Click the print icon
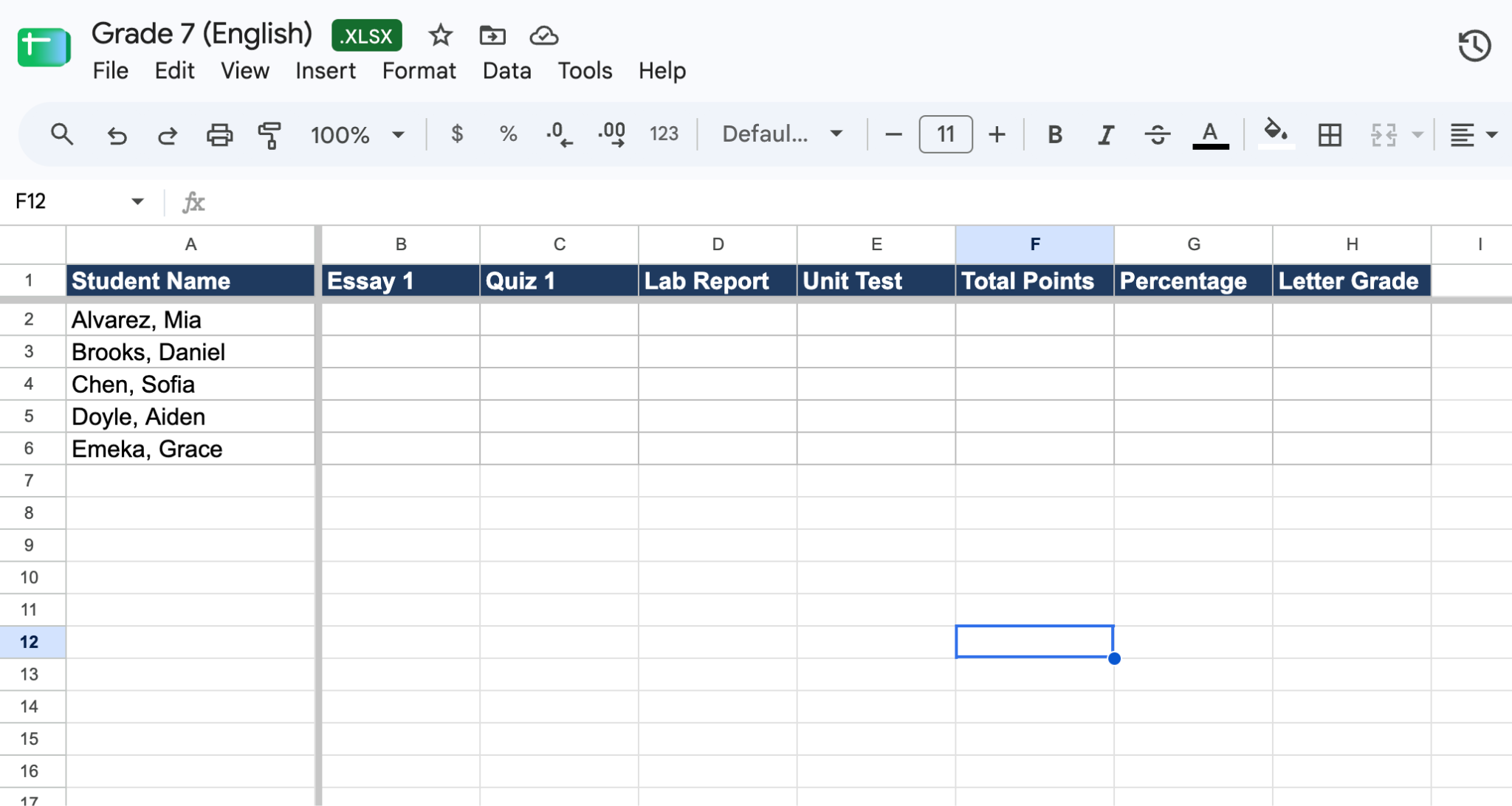The width and height of the screenshot is (1512, 806). pyautogui.click(x=219, y=135)
